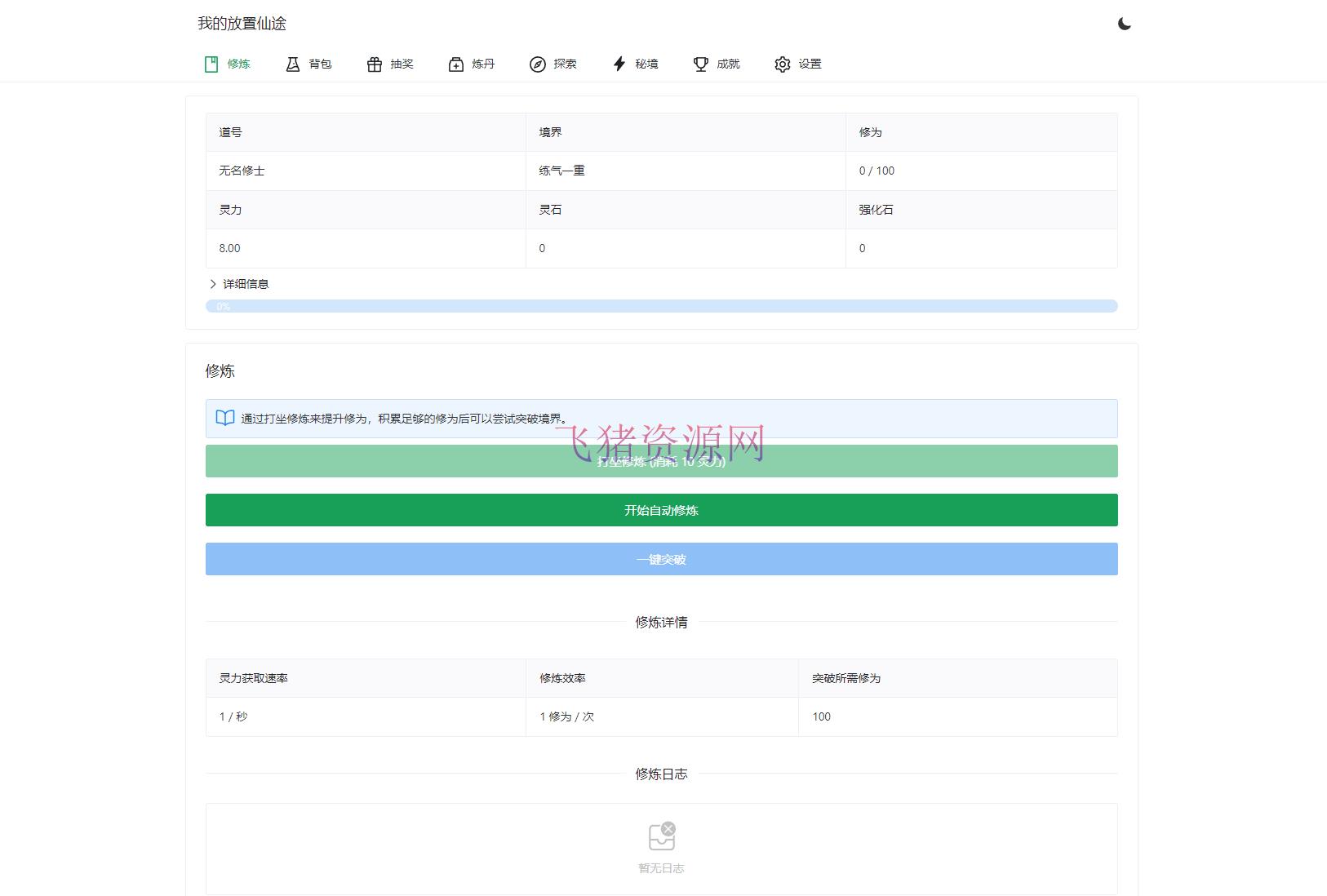Switch to the 秘境 tab
The image size is (1327, 896).
(x=636, y=64)
